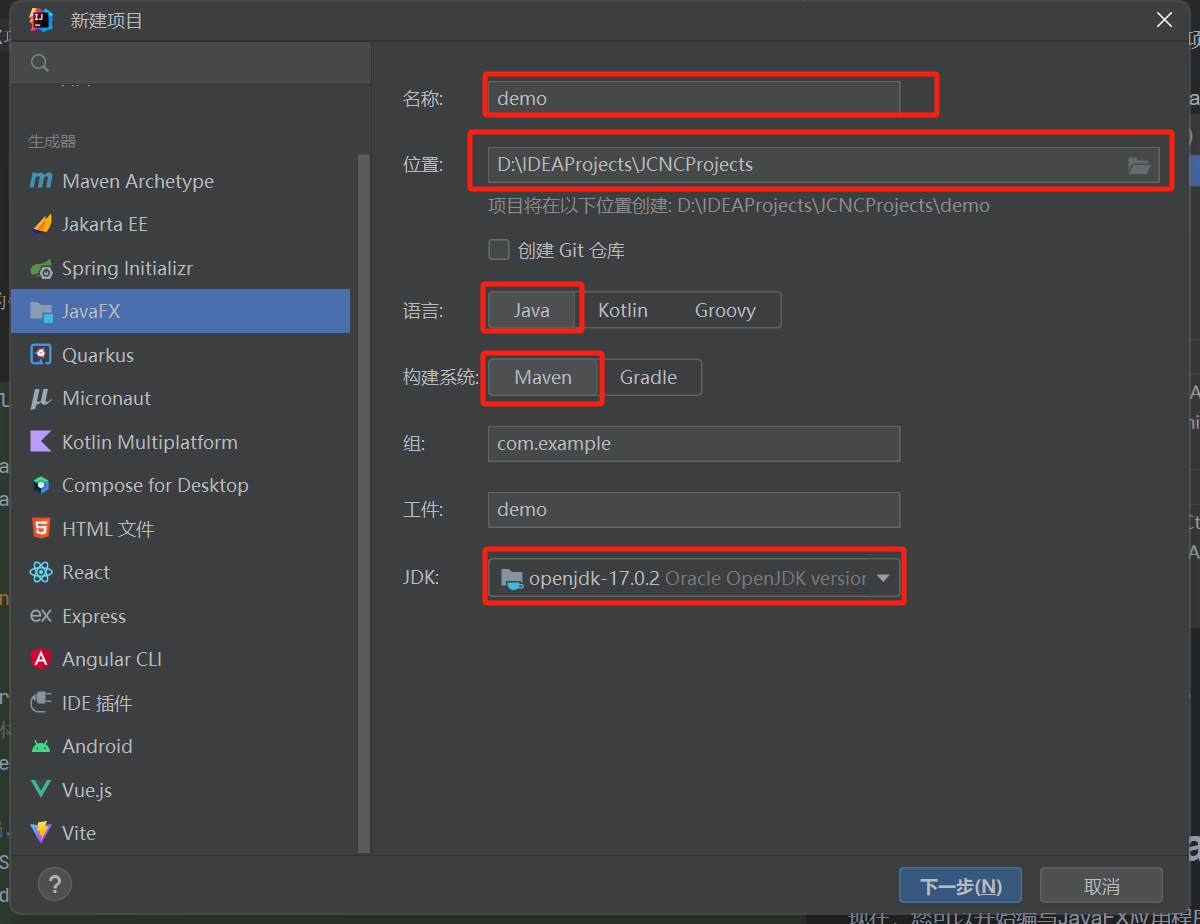Screen dimensions: 1200x924
Task: Open the JDK version dropdown
Action: tap(882, 578)
